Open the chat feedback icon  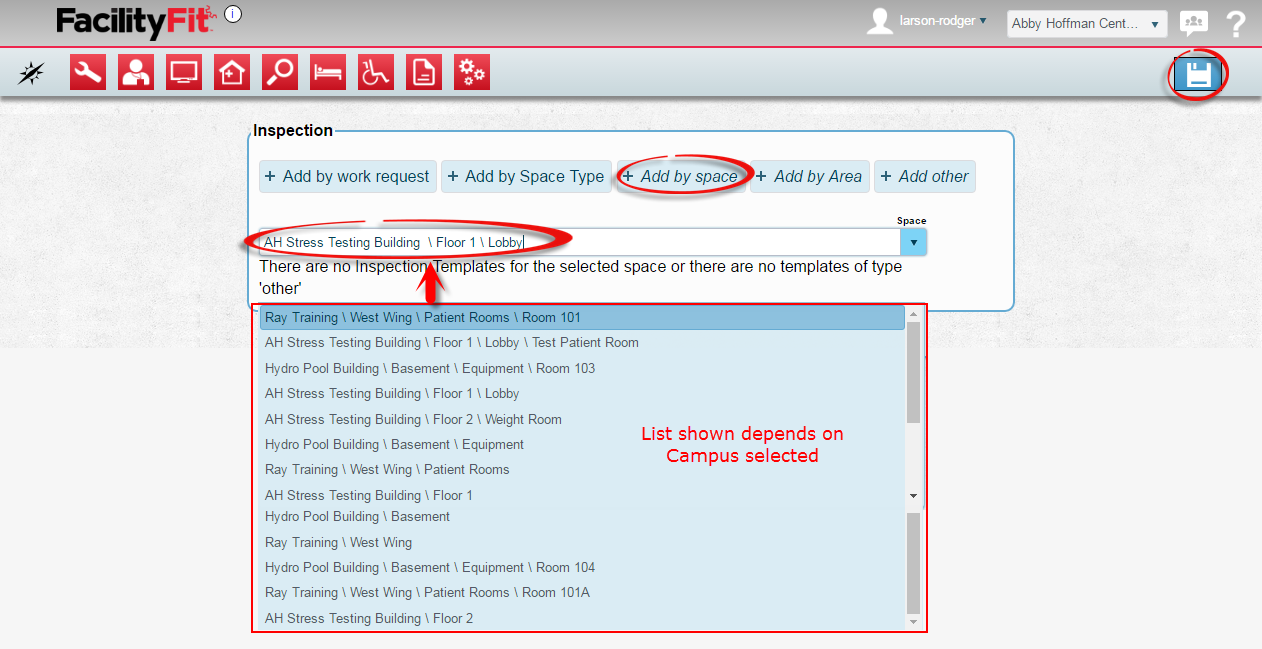point(1193,24)
